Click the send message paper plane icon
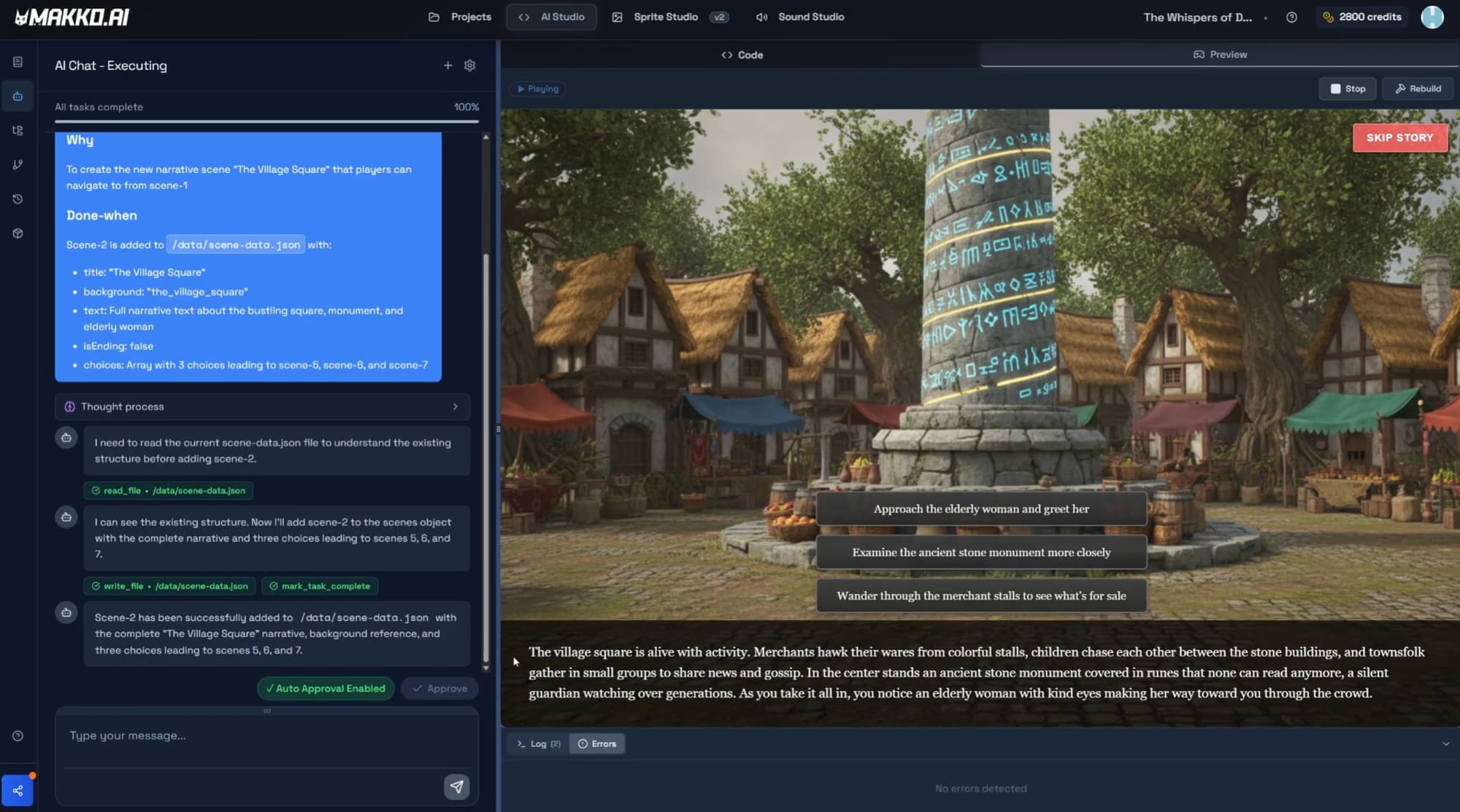 456,786
